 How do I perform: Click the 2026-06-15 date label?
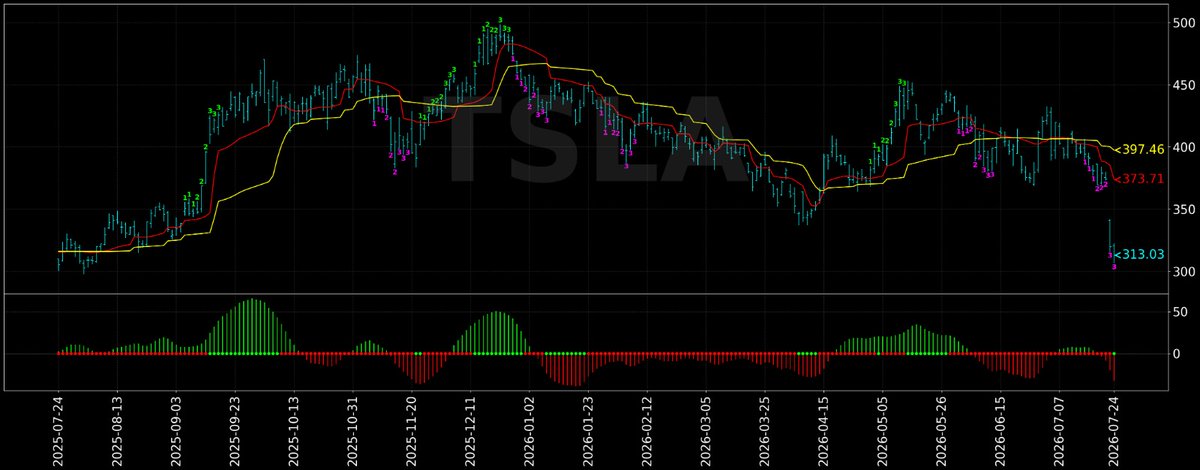1001,431
